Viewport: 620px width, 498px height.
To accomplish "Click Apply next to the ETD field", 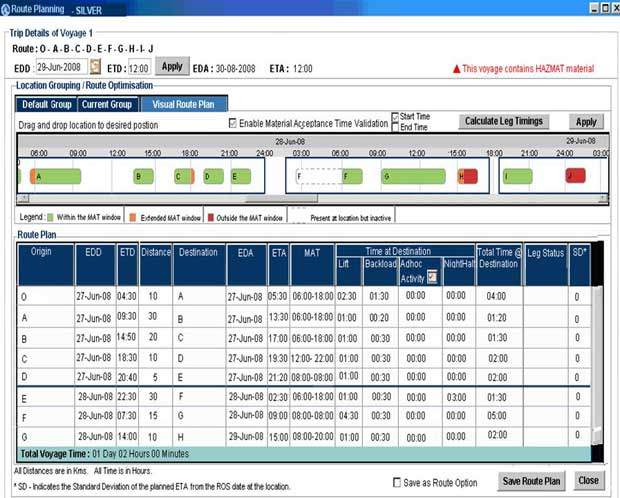I will pos(172,67).
